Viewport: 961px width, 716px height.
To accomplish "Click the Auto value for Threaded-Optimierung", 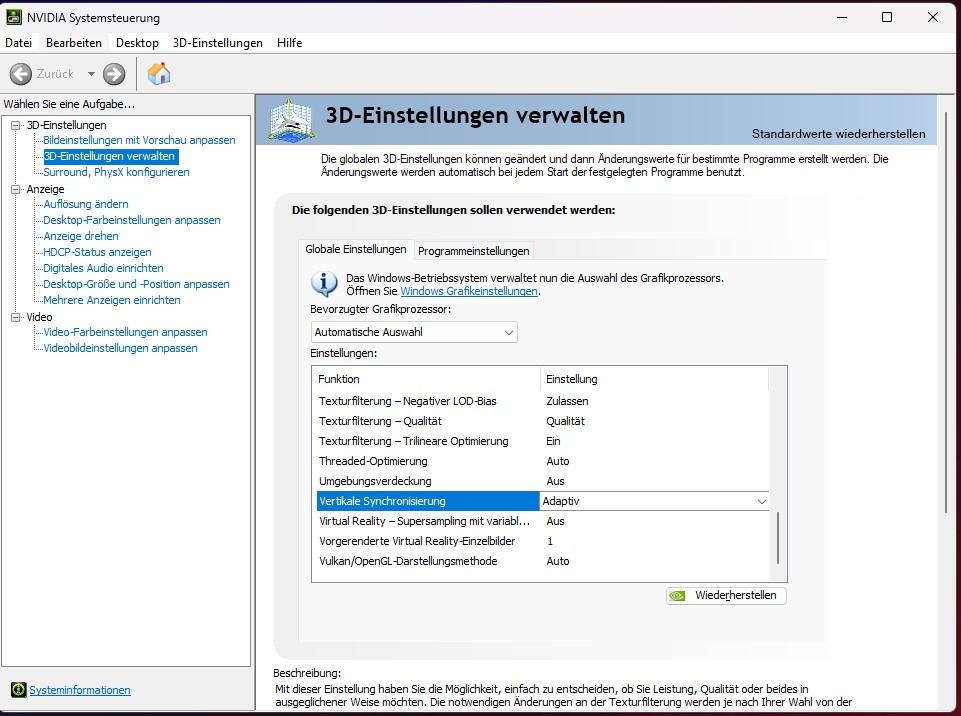I will [x=558, y=461].
